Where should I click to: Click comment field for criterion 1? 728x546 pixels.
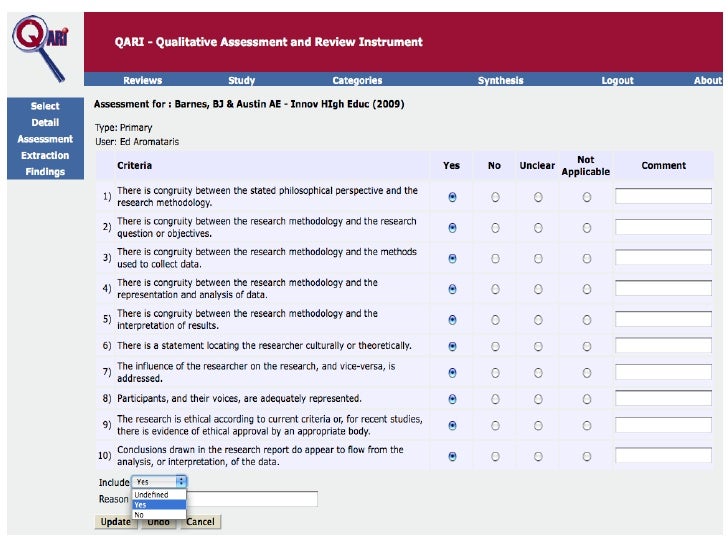[663, 196]
